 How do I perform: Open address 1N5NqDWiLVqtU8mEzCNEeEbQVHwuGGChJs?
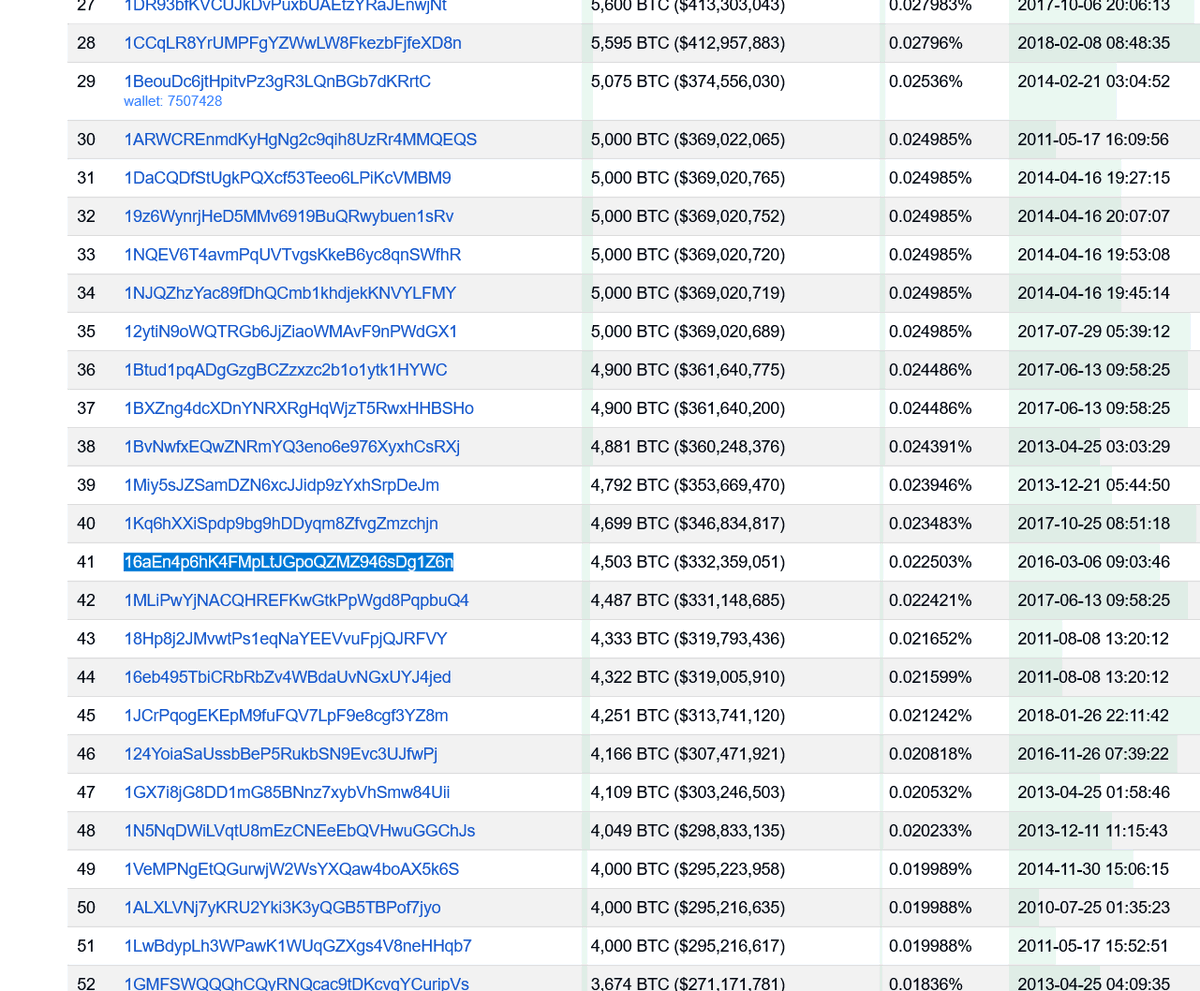(299, 830)
